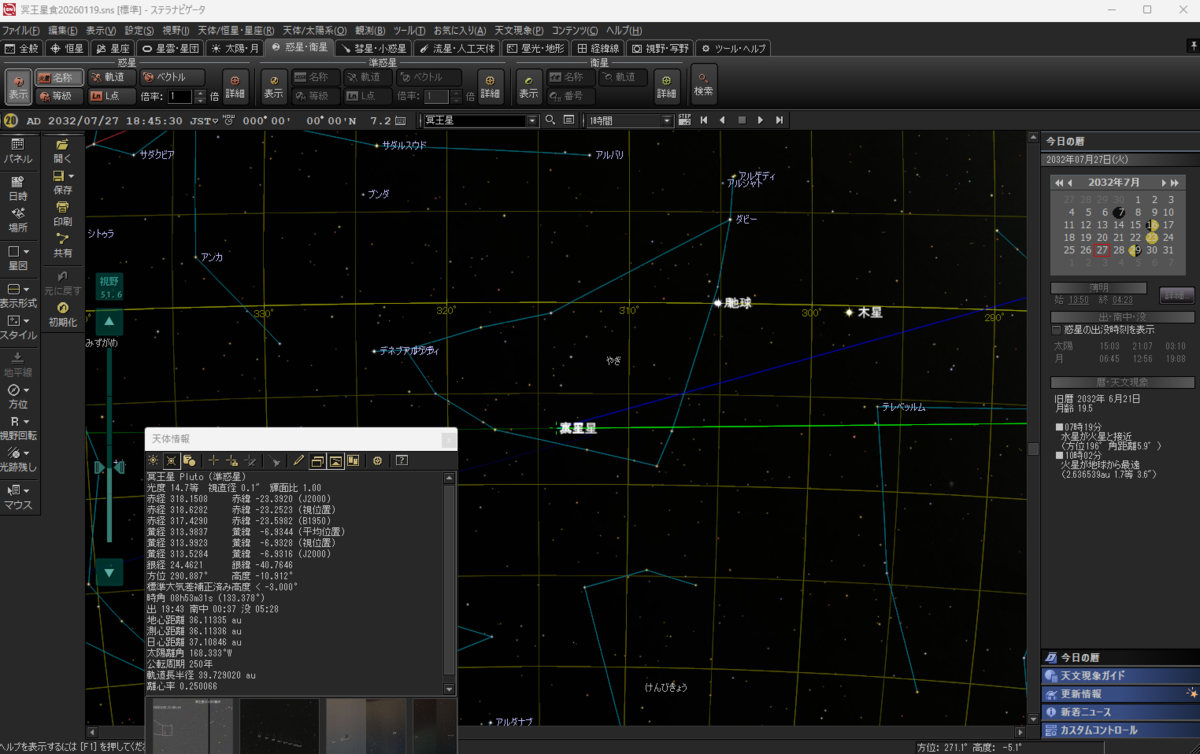Open the 場所 location settings

tap(18, 220)
